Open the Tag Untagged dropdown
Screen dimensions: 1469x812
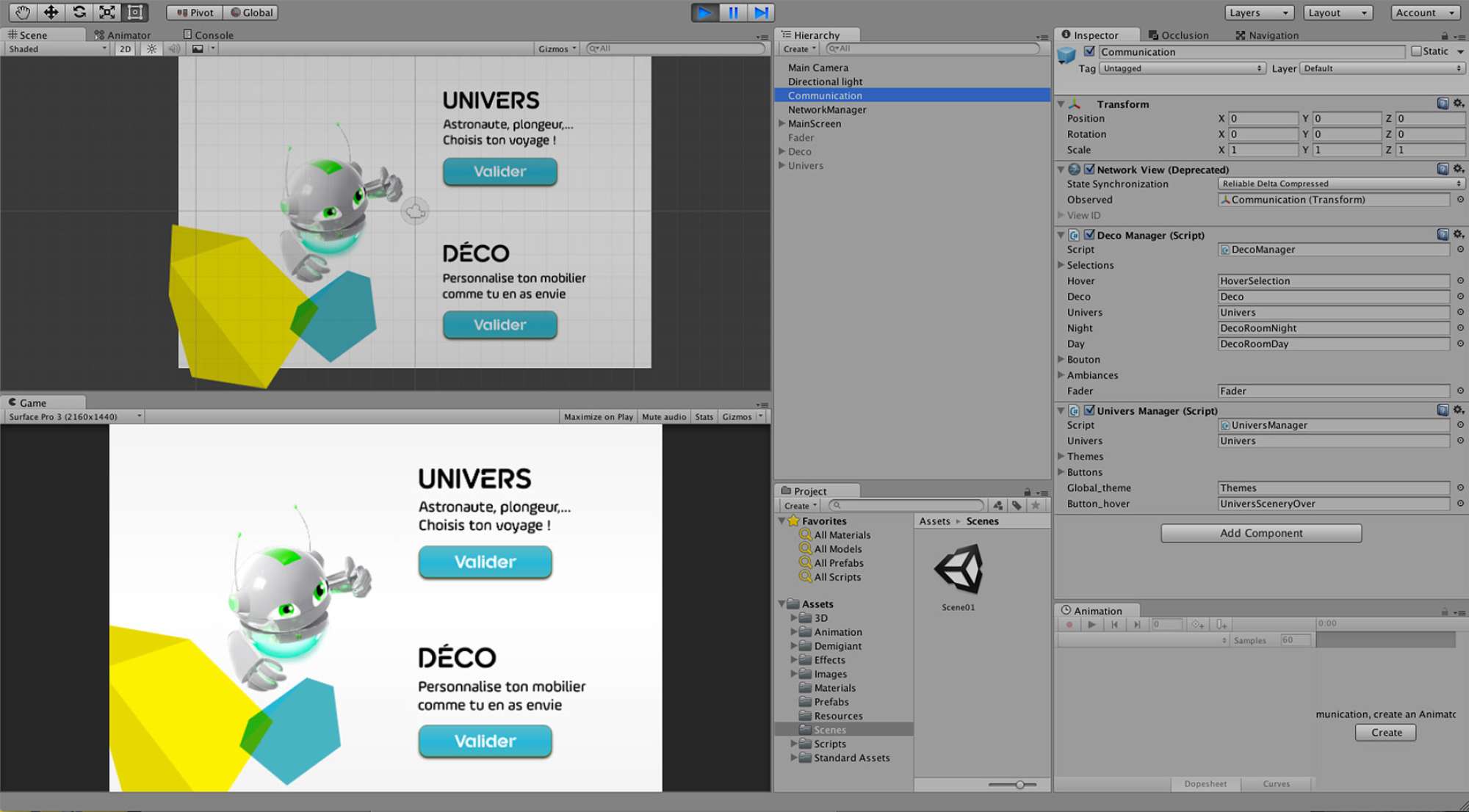tap(1181, 68)
